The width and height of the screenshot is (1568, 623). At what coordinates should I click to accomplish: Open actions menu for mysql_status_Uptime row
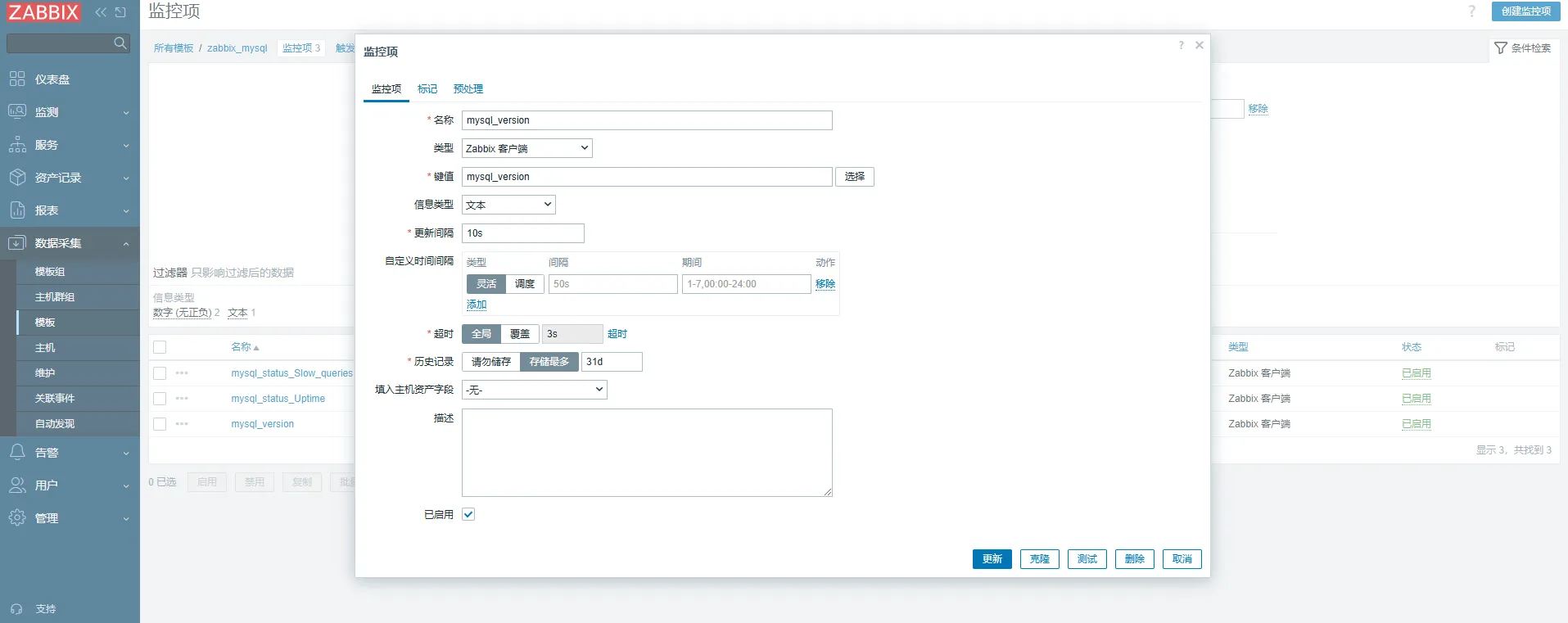click(x=182, y=399)
